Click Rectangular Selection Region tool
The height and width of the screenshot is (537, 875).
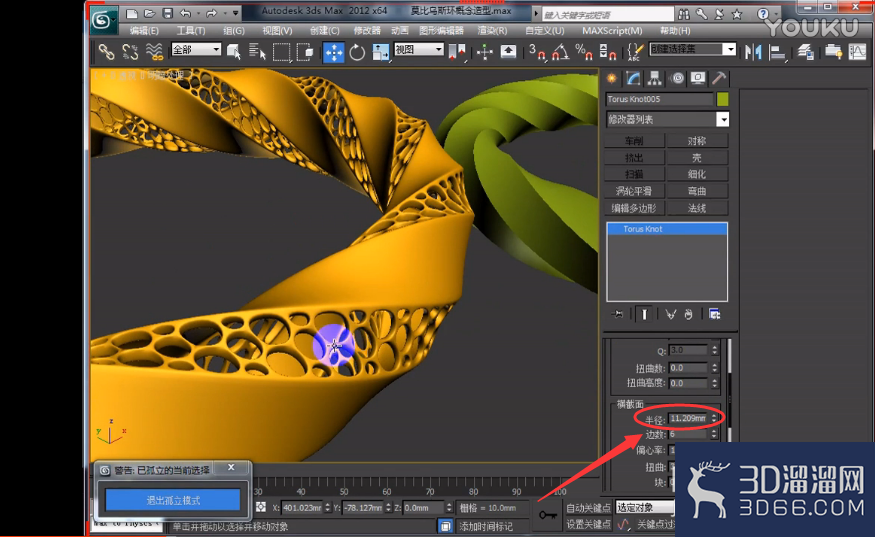281,52
